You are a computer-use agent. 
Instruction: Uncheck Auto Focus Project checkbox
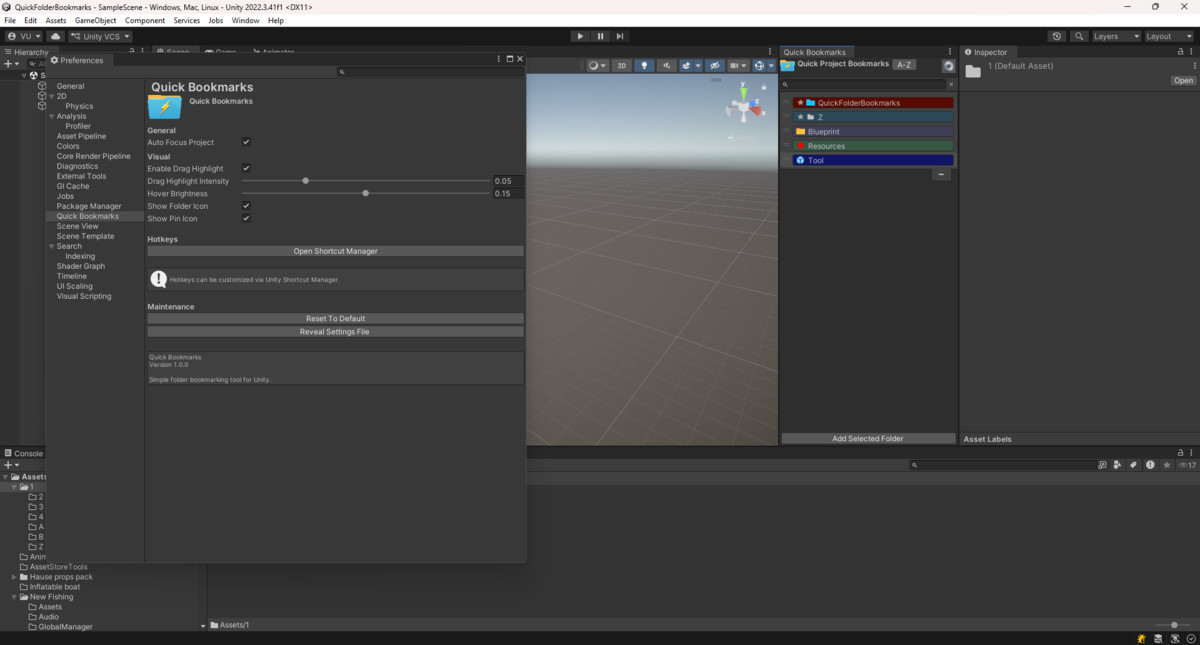coord(246,142)
